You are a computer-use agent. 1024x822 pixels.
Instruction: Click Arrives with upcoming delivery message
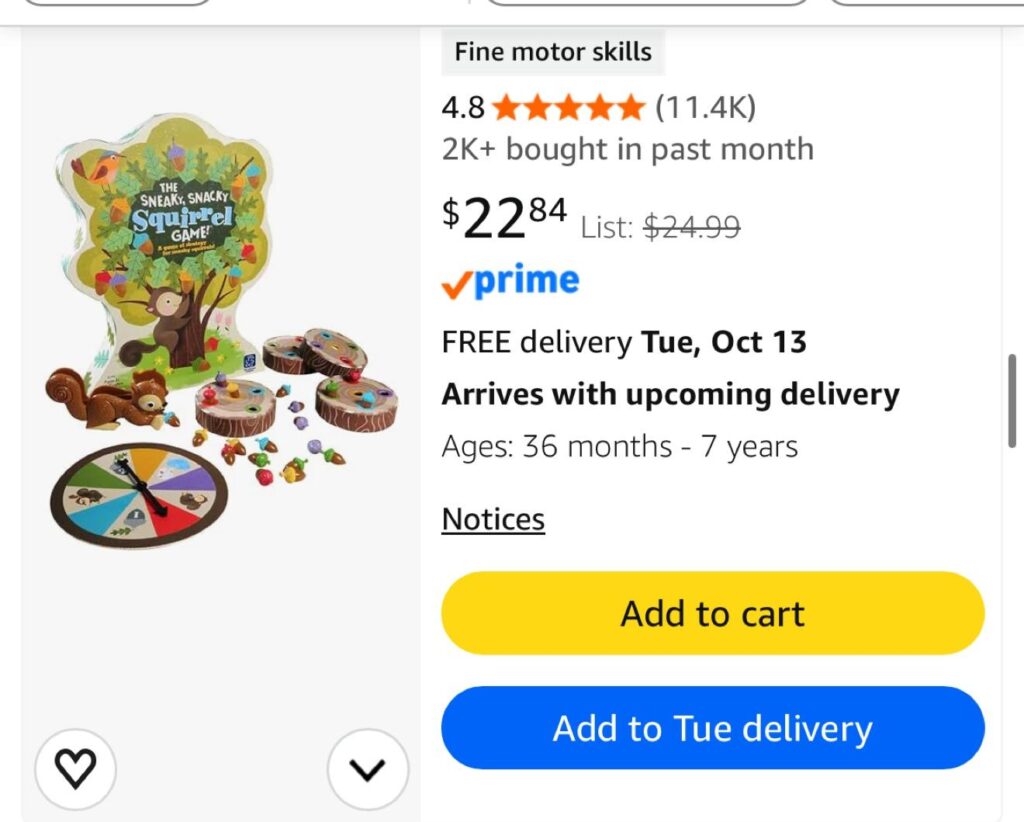tap(670, 394)
